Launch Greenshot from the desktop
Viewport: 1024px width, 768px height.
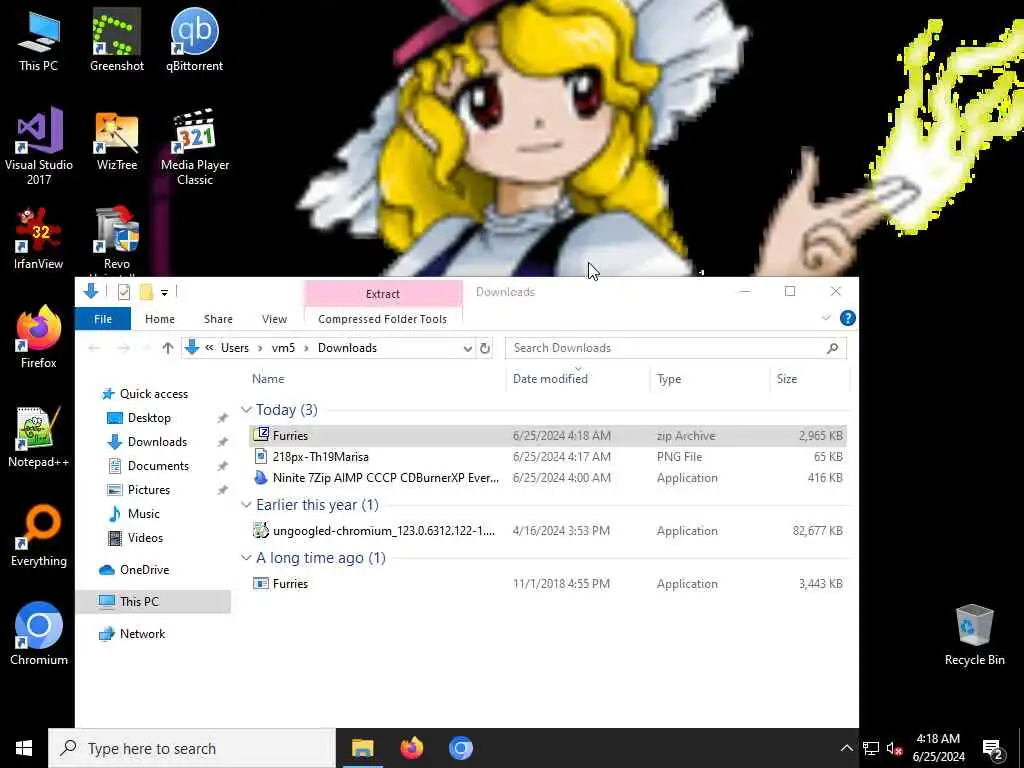coord(117,40)
